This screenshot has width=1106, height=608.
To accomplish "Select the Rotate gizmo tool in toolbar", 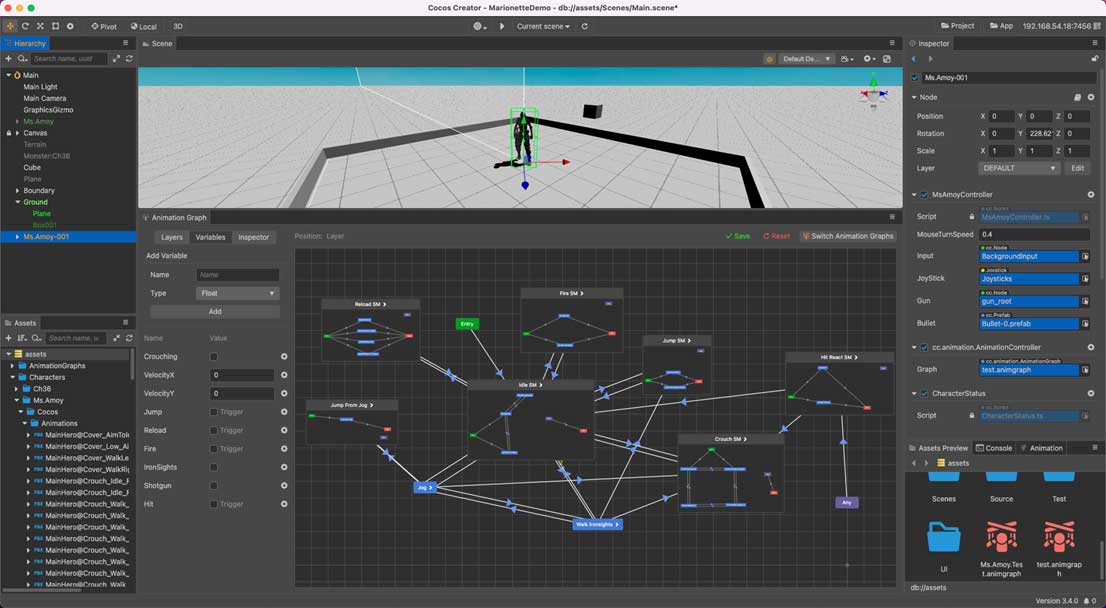I will click(x=25, y=26).
